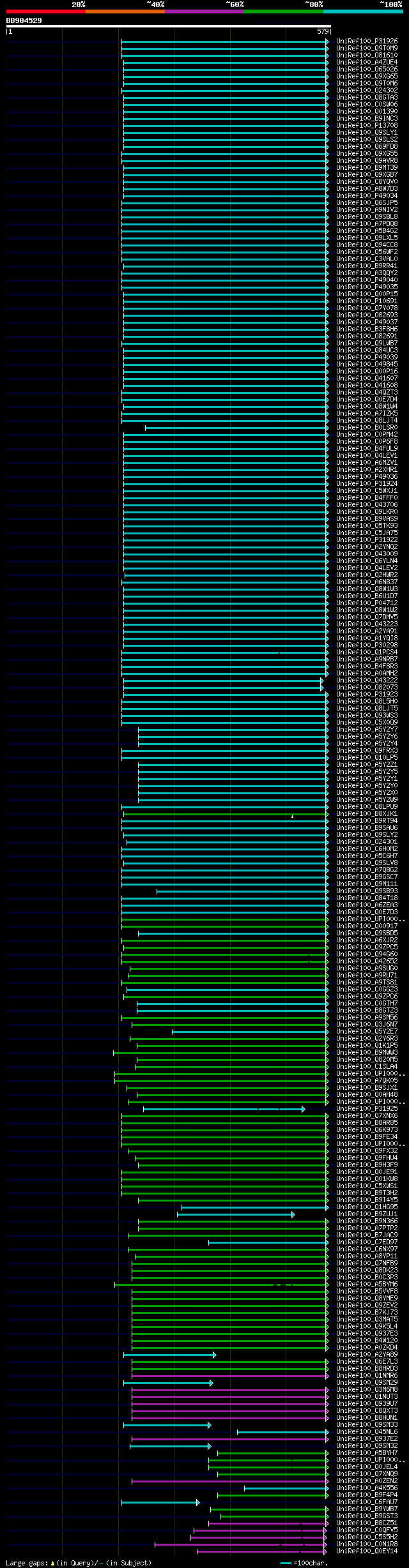The image size is (409, 1568).
Task: Select the label UniRef100_Q9FRX3
Action: point(367,750)
